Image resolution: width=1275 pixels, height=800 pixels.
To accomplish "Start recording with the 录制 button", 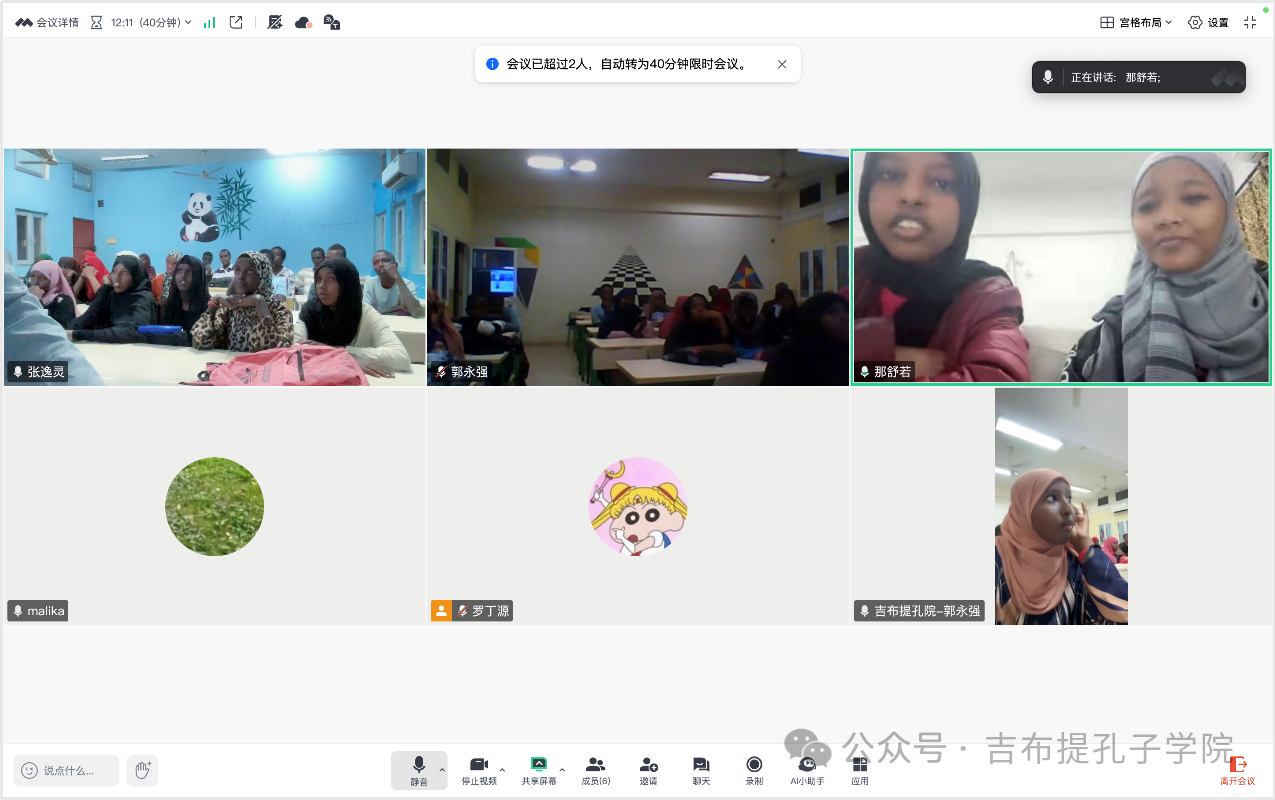I will pos(754,770).
